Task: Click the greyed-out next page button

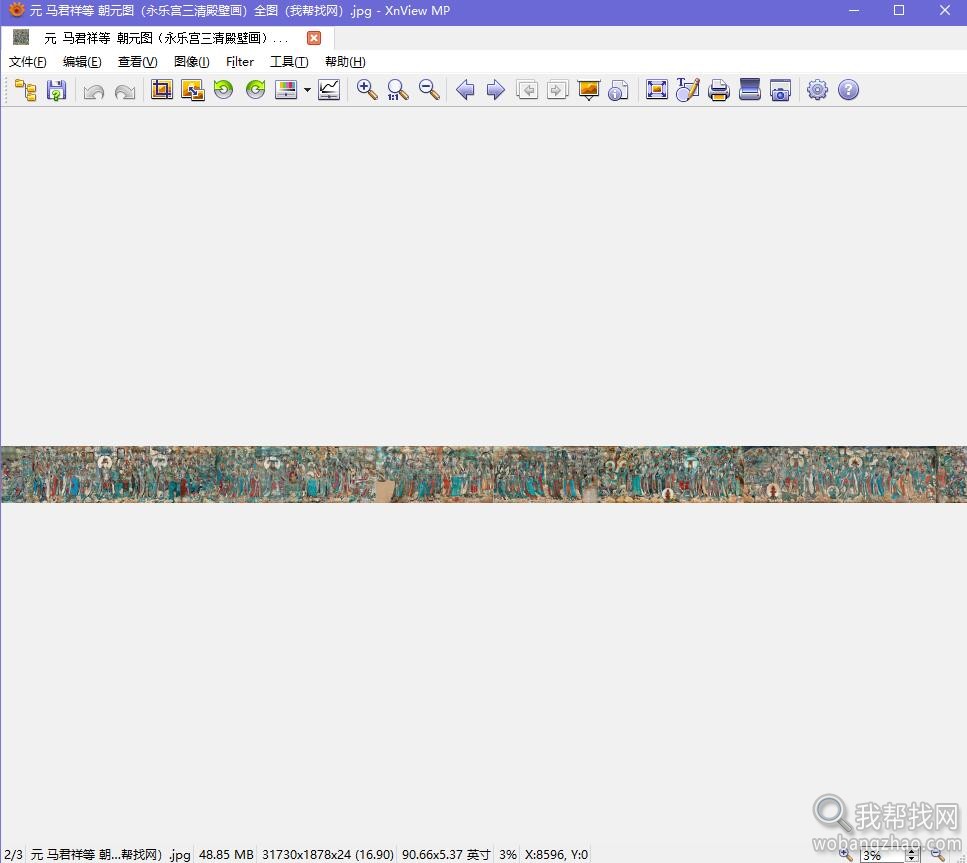Action: pyautogui.click(x=558, y=90)
